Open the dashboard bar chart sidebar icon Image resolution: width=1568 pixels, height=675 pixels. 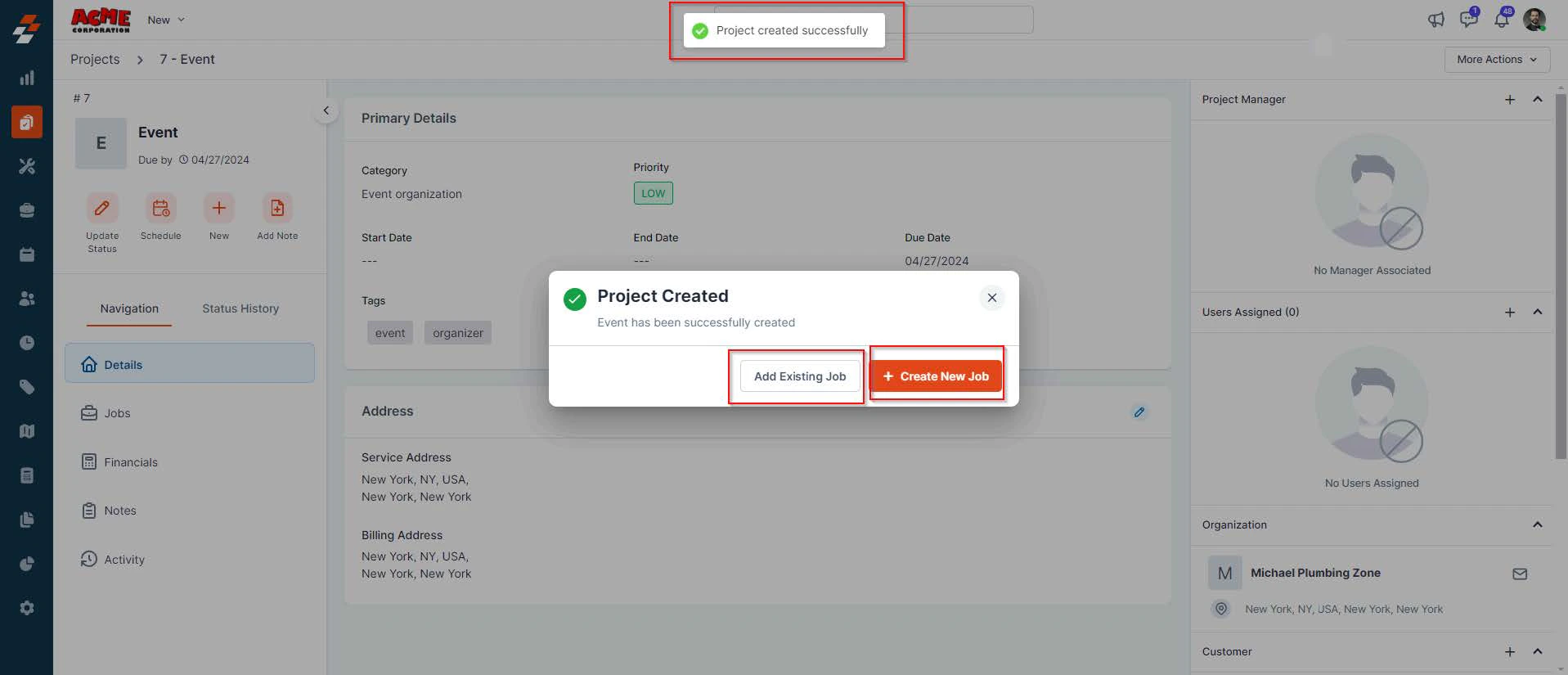coord(27,78)
